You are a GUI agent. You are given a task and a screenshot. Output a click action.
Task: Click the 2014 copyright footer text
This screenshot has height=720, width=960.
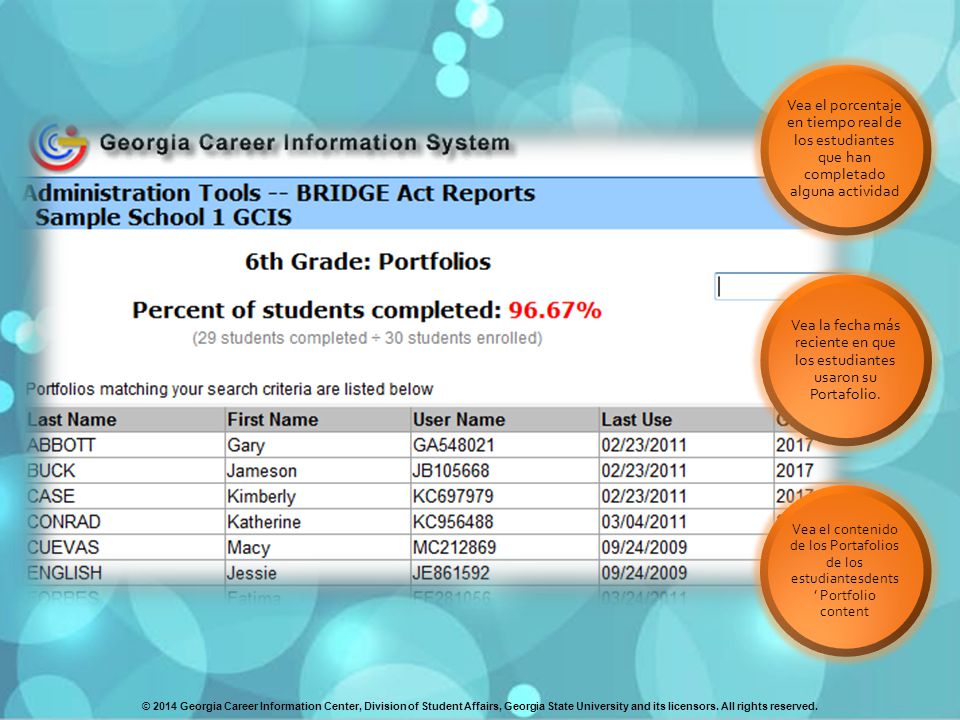[479, 706]
